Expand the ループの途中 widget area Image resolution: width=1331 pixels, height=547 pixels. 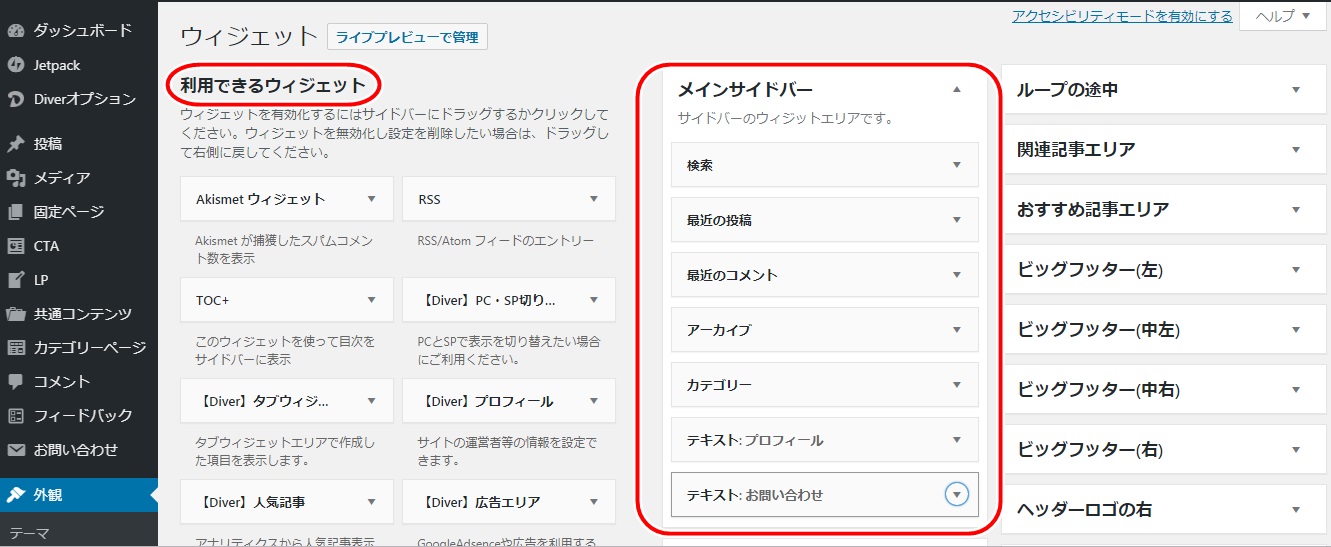pyautogui.click(x=1296, y=90)
